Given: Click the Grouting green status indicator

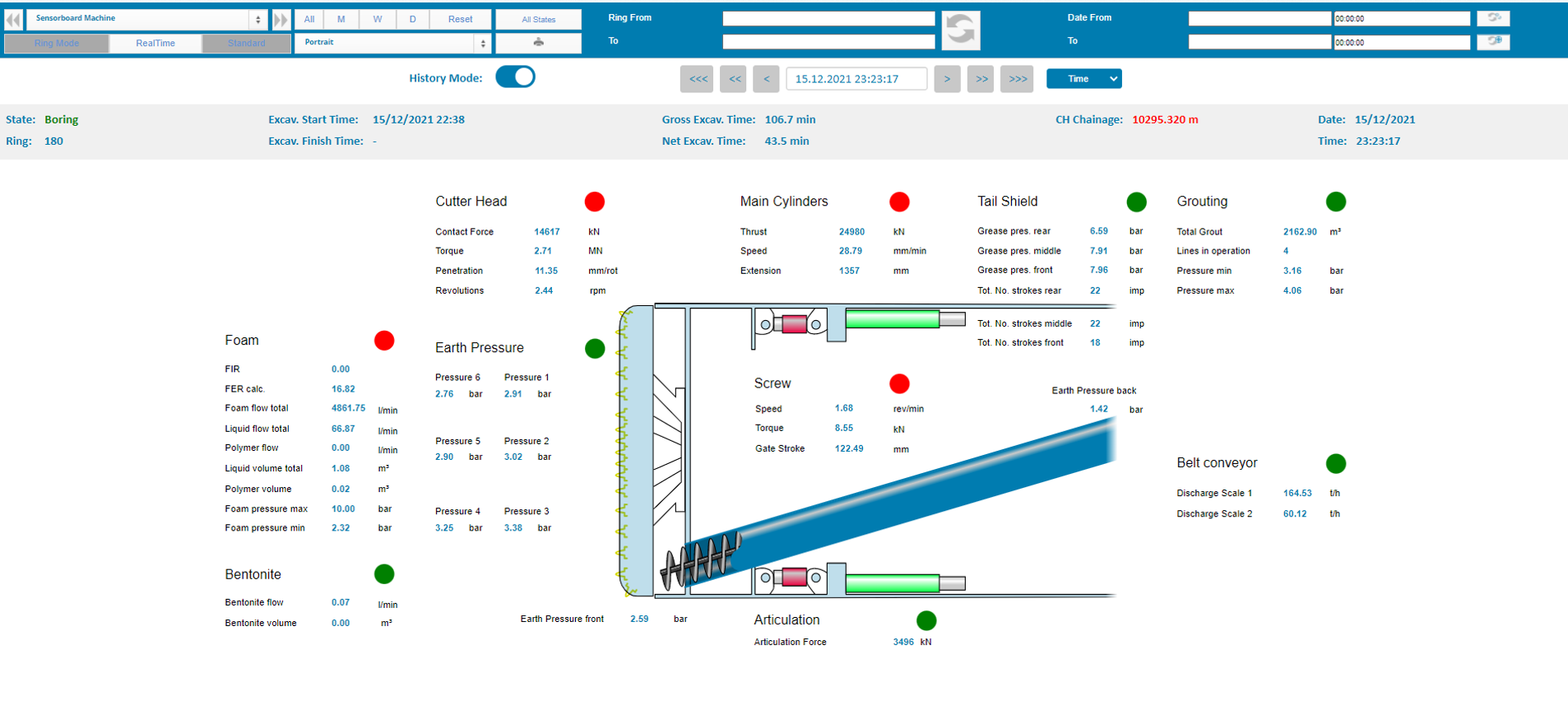Looking at the screenshot, I should pos(1335,202).
